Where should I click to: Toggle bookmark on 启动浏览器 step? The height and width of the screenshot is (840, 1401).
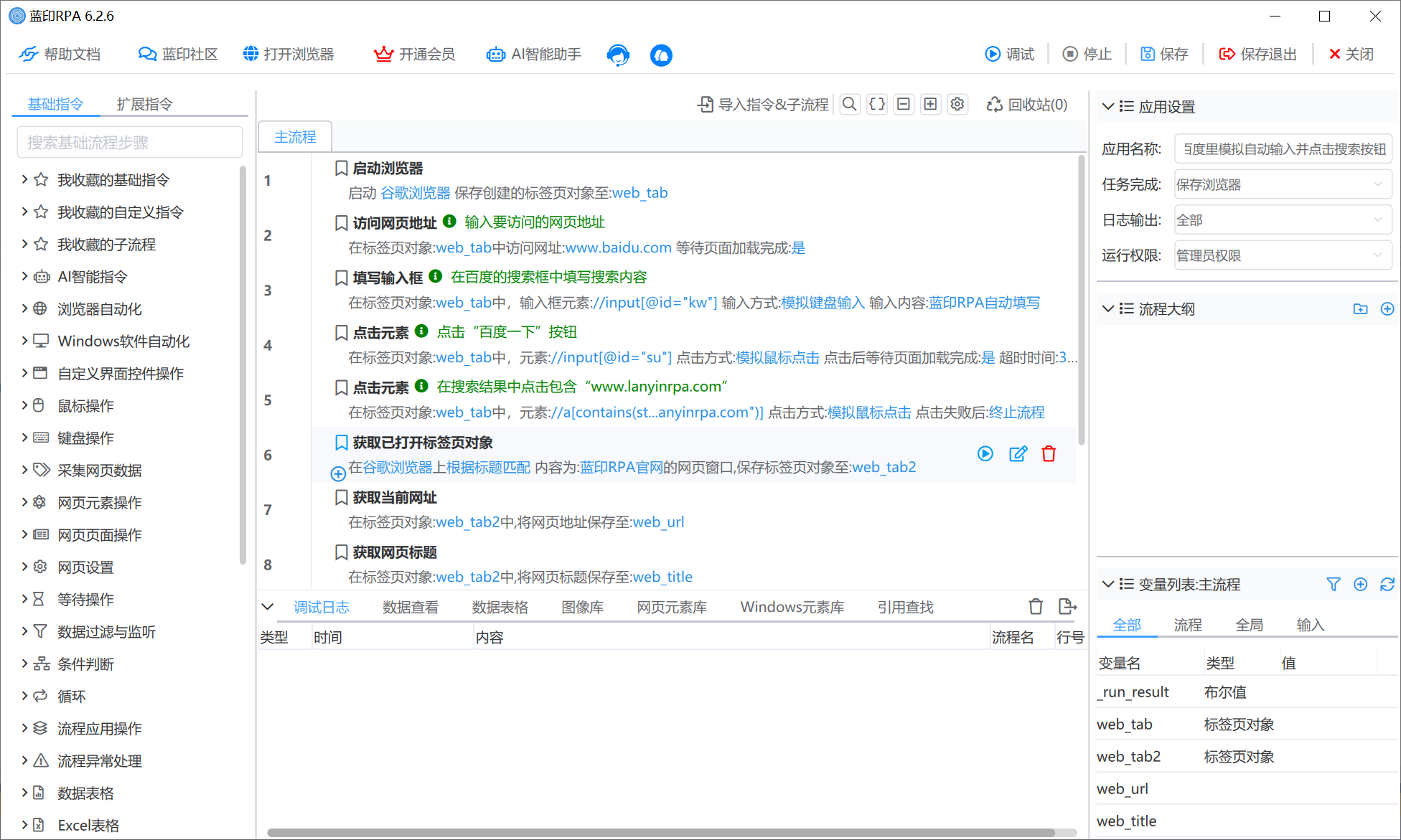pos(342,169)
